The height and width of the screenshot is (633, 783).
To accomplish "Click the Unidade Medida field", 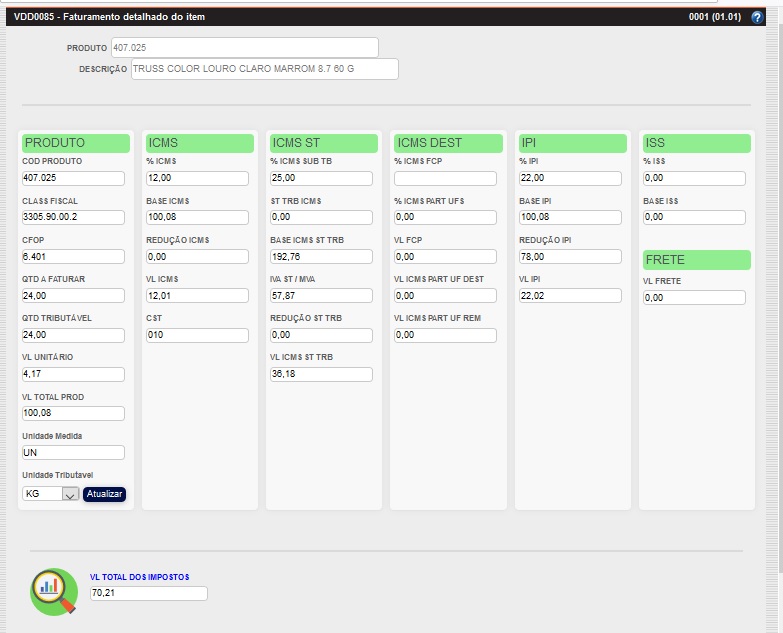I will [73, 452].
